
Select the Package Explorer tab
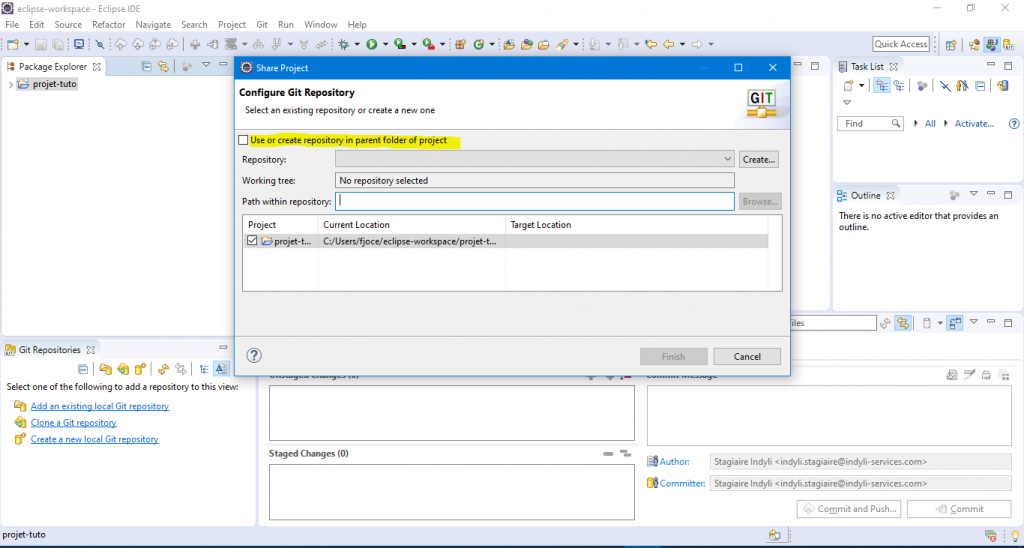pyautogui.click(x=52, y=67)
